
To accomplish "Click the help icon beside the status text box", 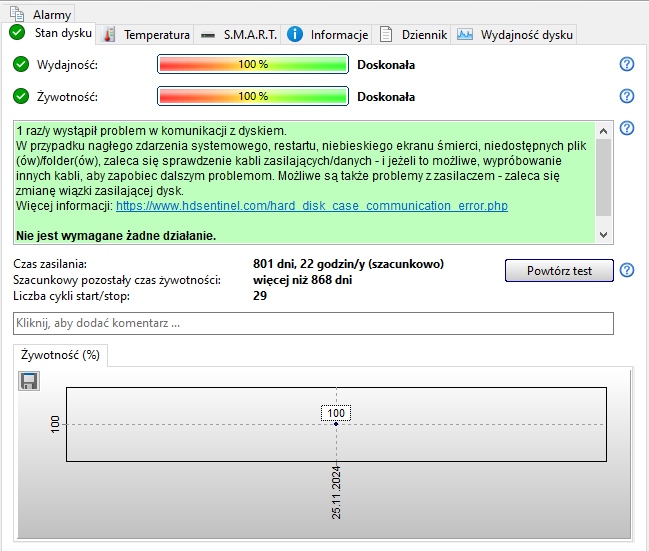I will pyautogui.click(x=627, y=128).
